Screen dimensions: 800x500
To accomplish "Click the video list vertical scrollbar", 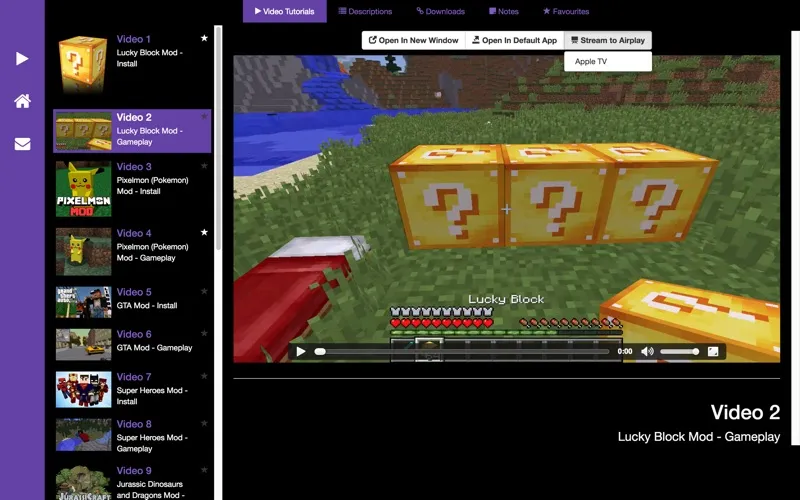I will point(218,138).
